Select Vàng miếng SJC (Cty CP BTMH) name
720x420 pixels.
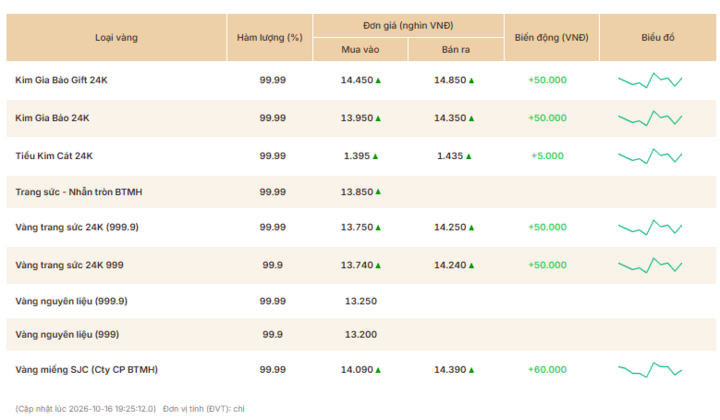(x=86, y=370)
